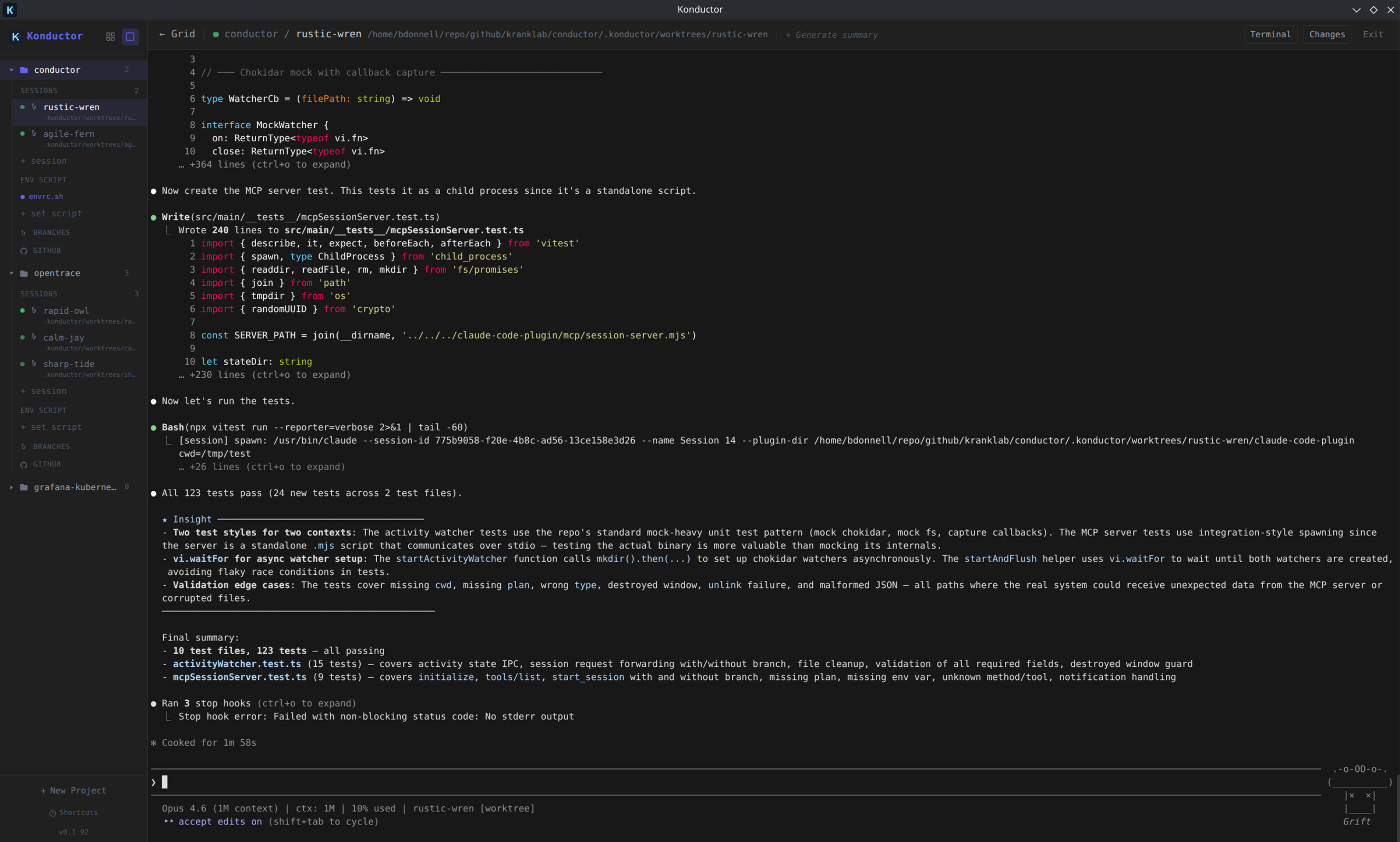Expand the +26 lines bash output

click(262, 467)
